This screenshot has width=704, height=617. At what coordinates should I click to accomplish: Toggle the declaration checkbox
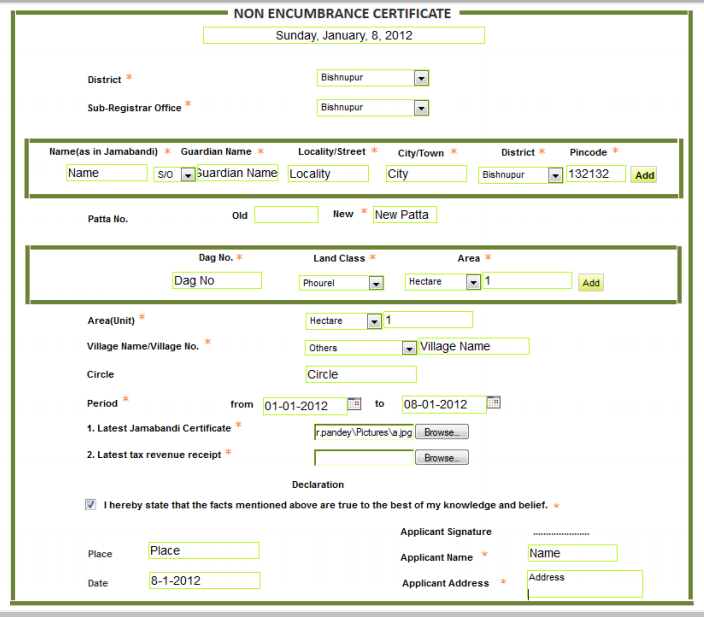coord(91,505)
